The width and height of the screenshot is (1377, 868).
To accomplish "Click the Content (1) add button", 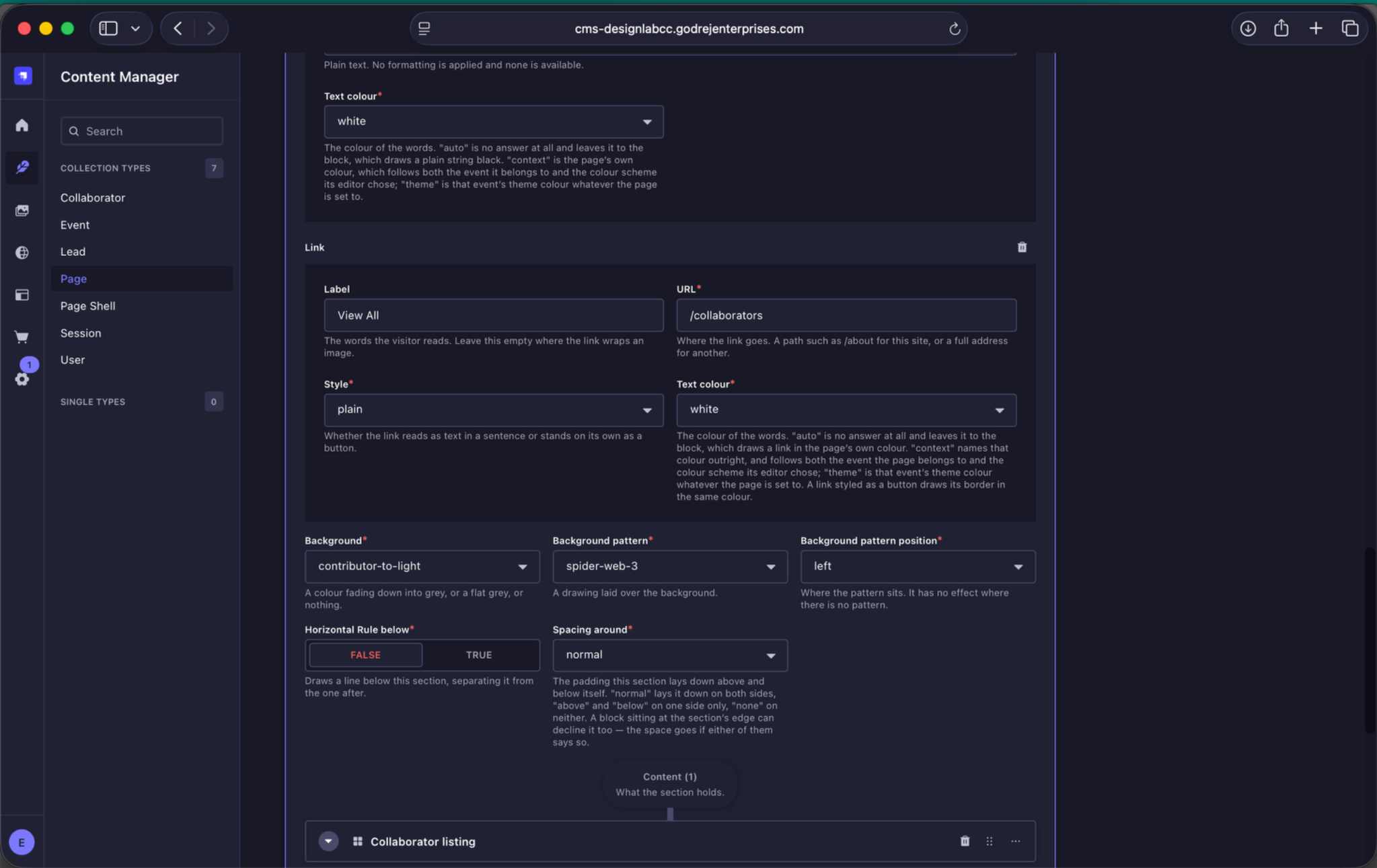I will (x=670, y=784).
